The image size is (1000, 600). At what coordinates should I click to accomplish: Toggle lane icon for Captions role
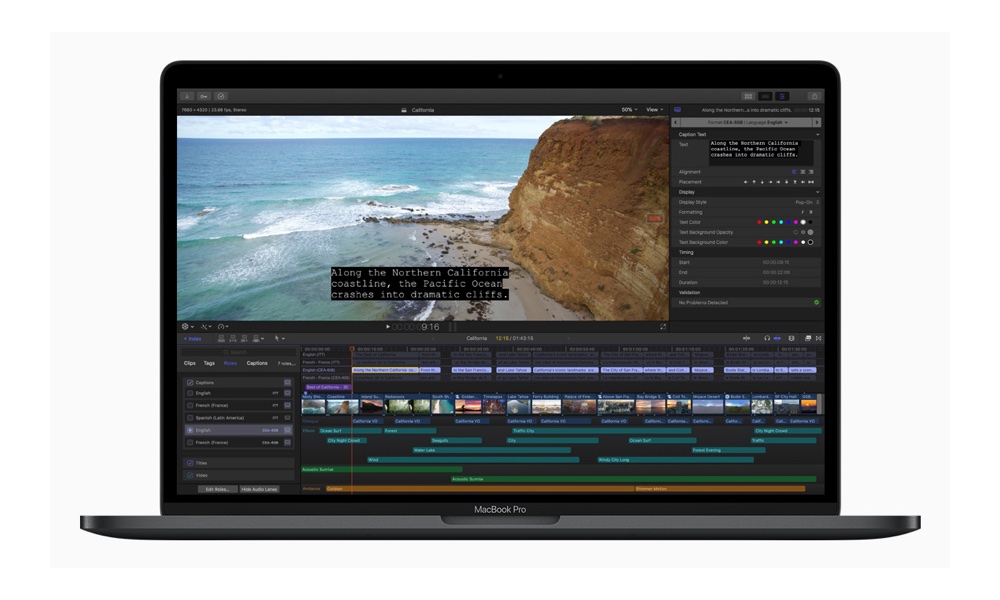(288, 383)
